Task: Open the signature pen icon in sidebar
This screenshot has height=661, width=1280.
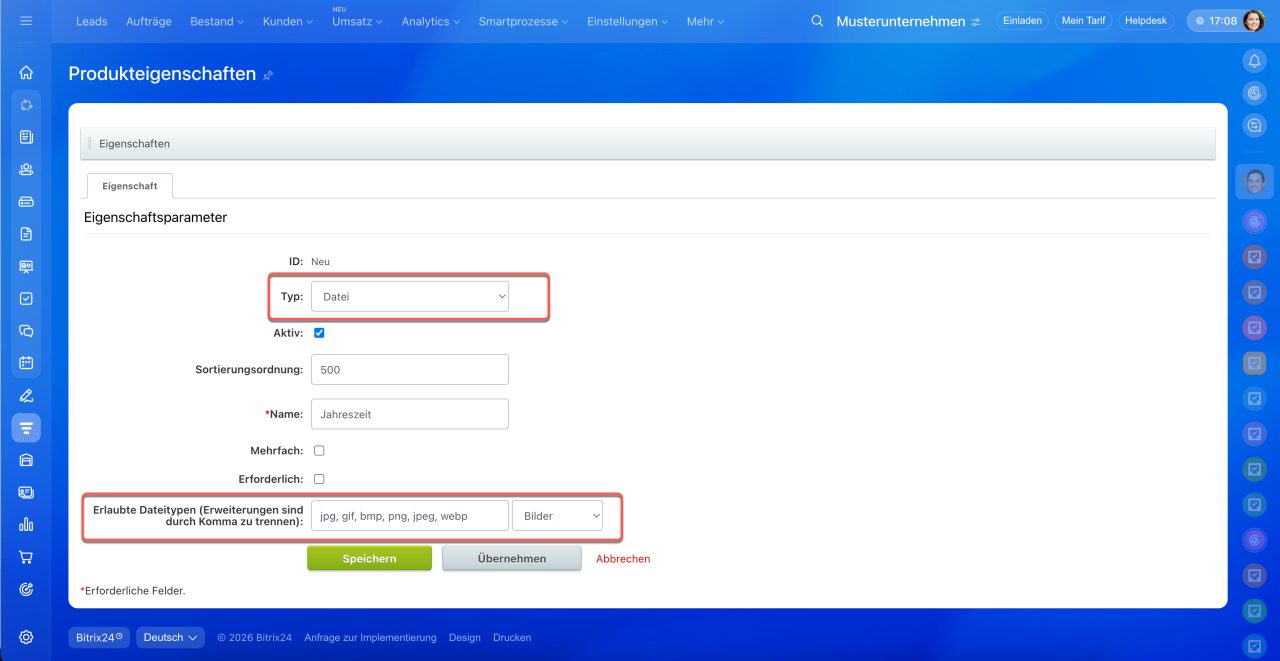Action: tap(26, 395)
